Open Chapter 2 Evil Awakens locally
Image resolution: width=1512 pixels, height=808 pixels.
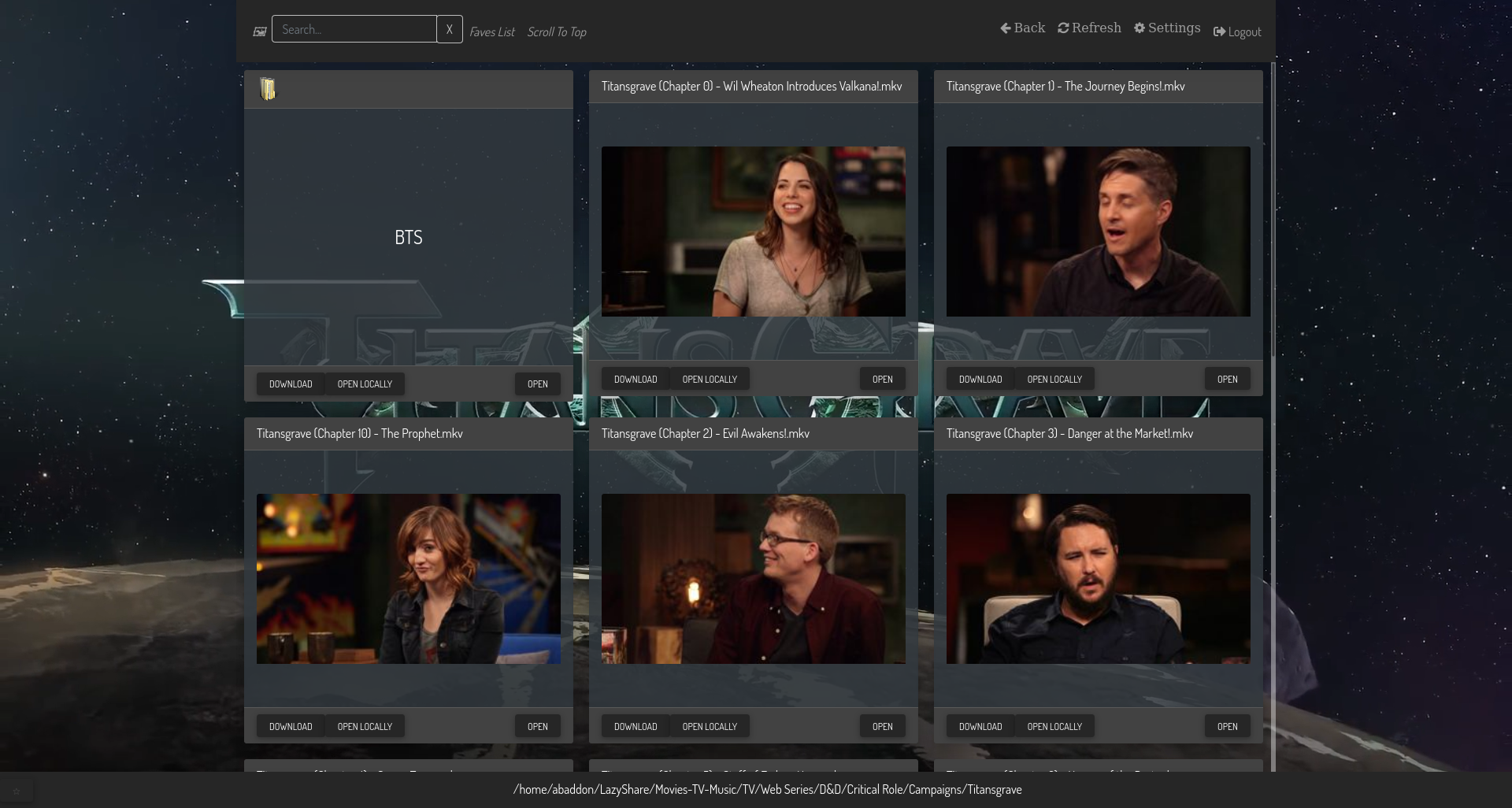point(710,726)
